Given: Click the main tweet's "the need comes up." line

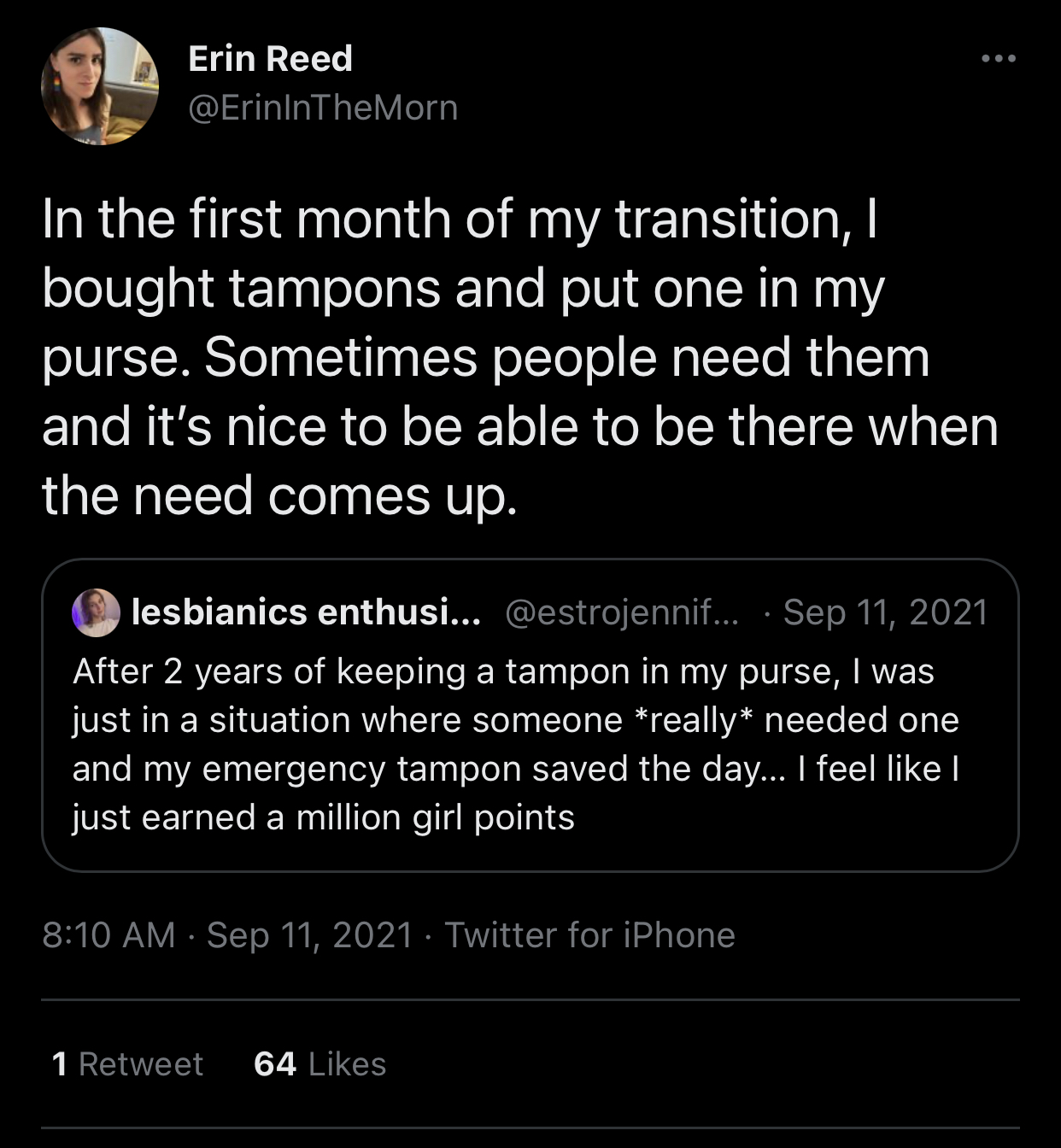Looking at the screenshot, I should [x=279, y=496].
